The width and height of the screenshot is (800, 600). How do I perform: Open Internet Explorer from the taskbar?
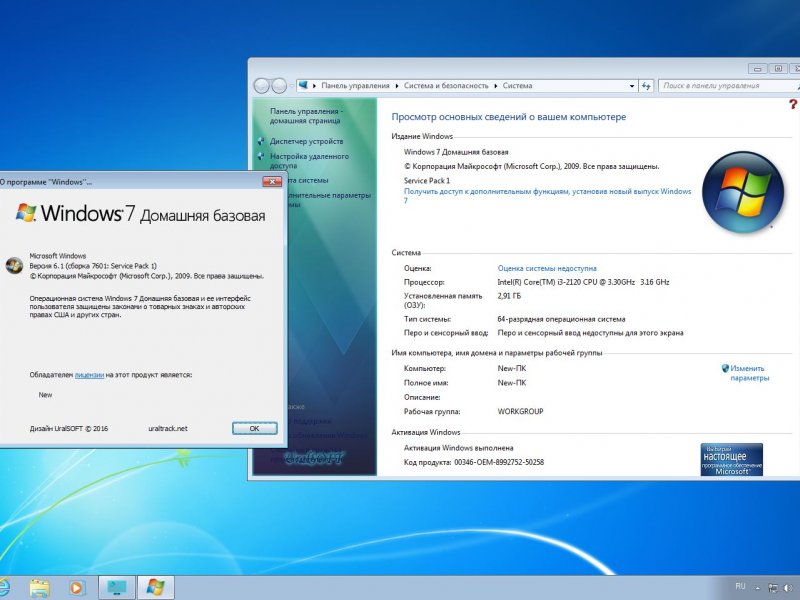point(3,588)
